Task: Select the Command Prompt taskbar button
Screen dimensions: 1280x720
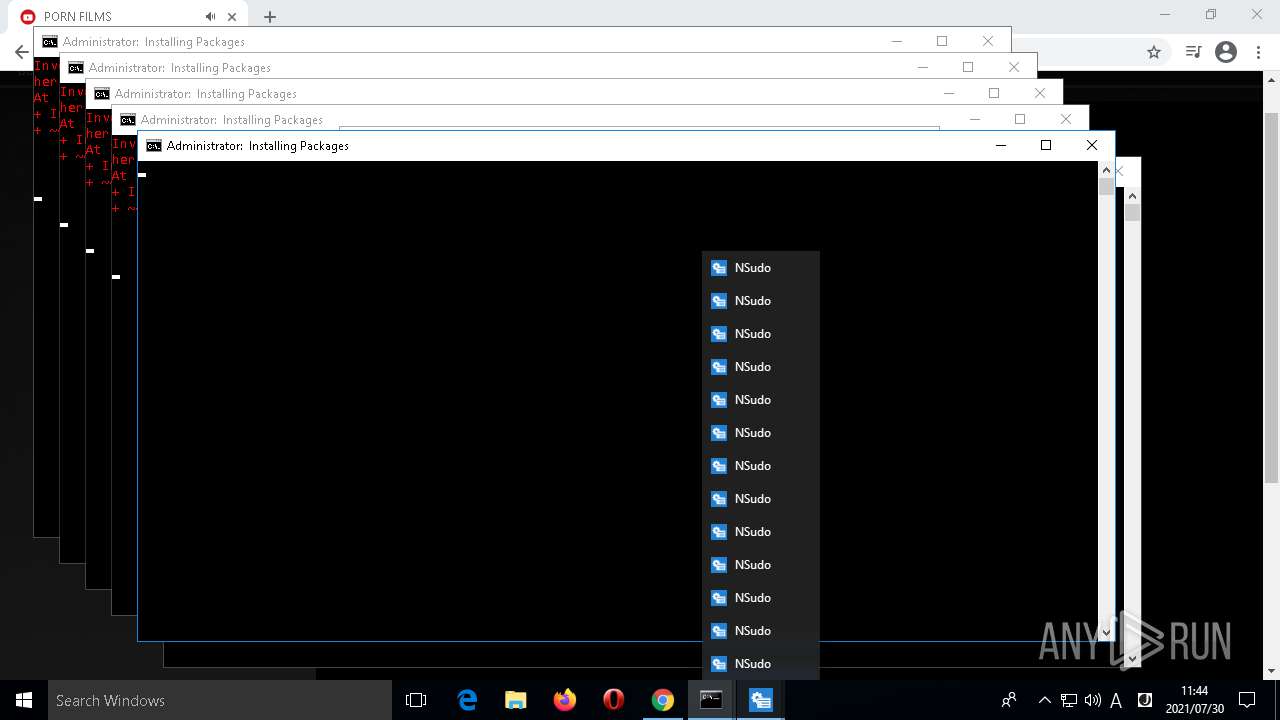Action: click(712, 700)
